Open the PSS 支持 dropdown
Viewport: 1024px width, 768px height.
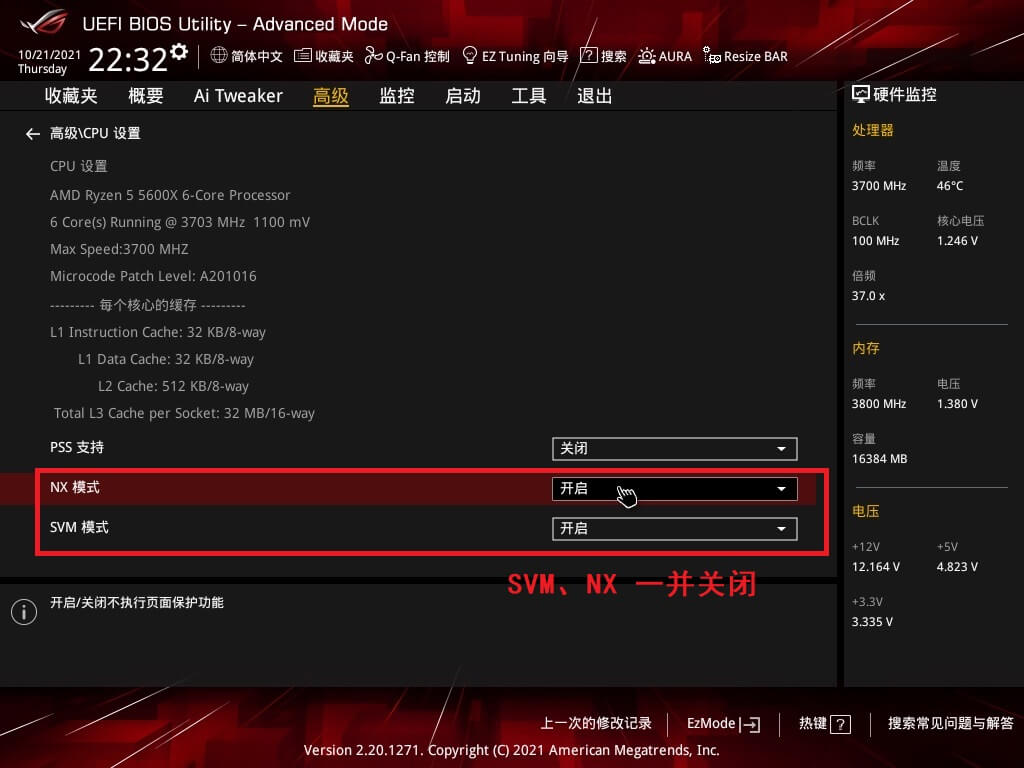[674, 449]
